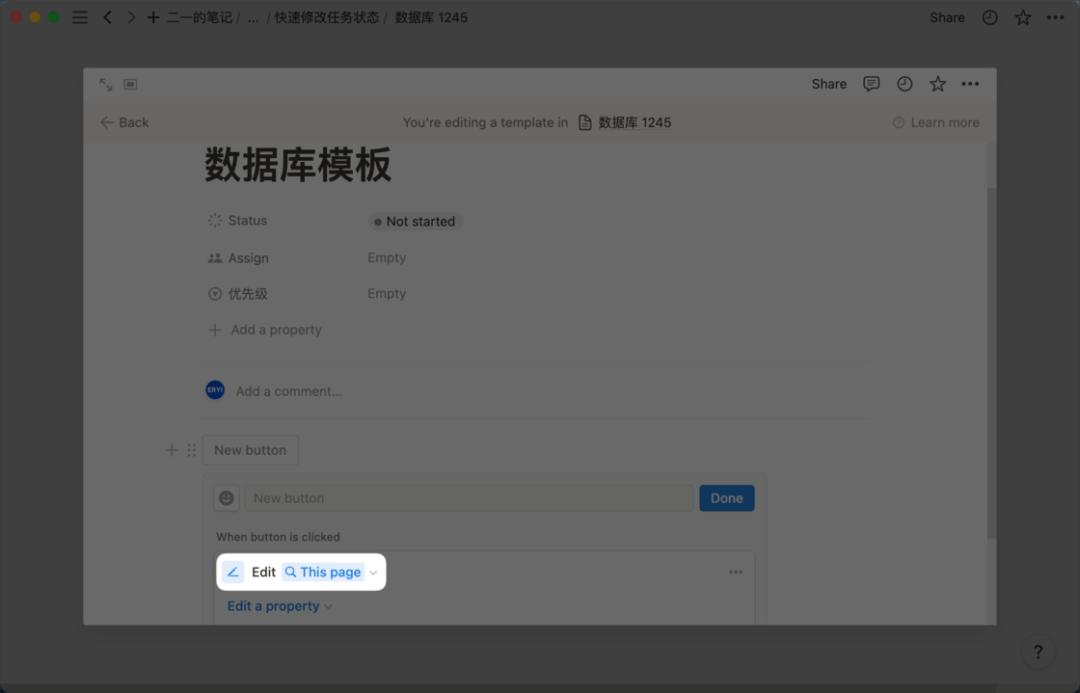The width and height of the screenshot is (1080, 693).
Task: Star the template in modal header
Action: [937, 84]
